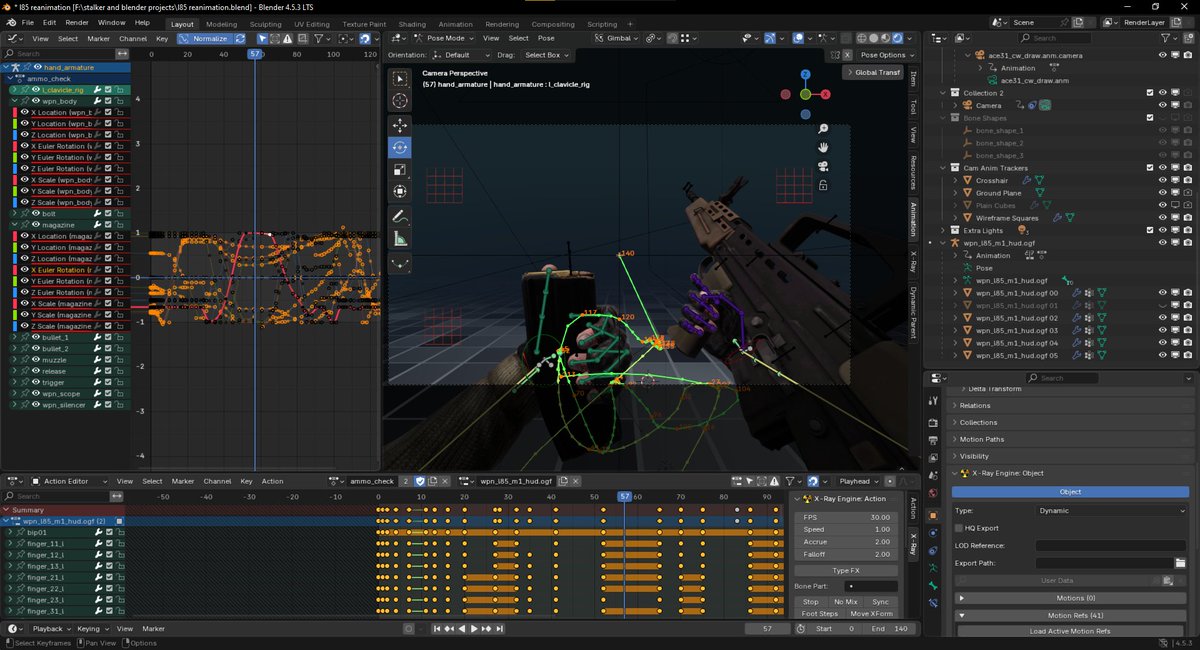Select the Scale tool in viewport toolbar

tap(400, 169)
